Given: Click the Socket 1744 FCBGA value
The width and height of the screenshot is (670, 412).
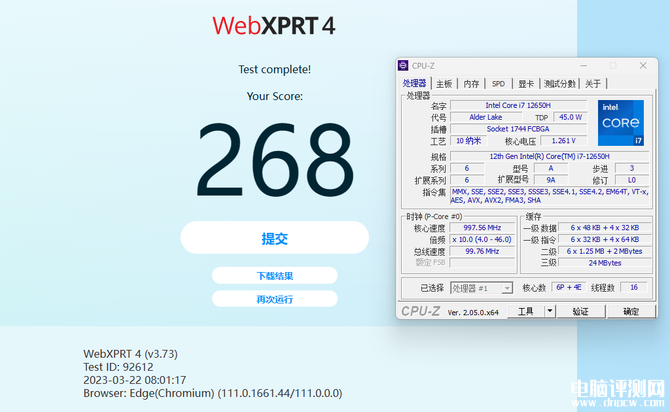Looking at the screenshot, I should click(x=518, y=129).
